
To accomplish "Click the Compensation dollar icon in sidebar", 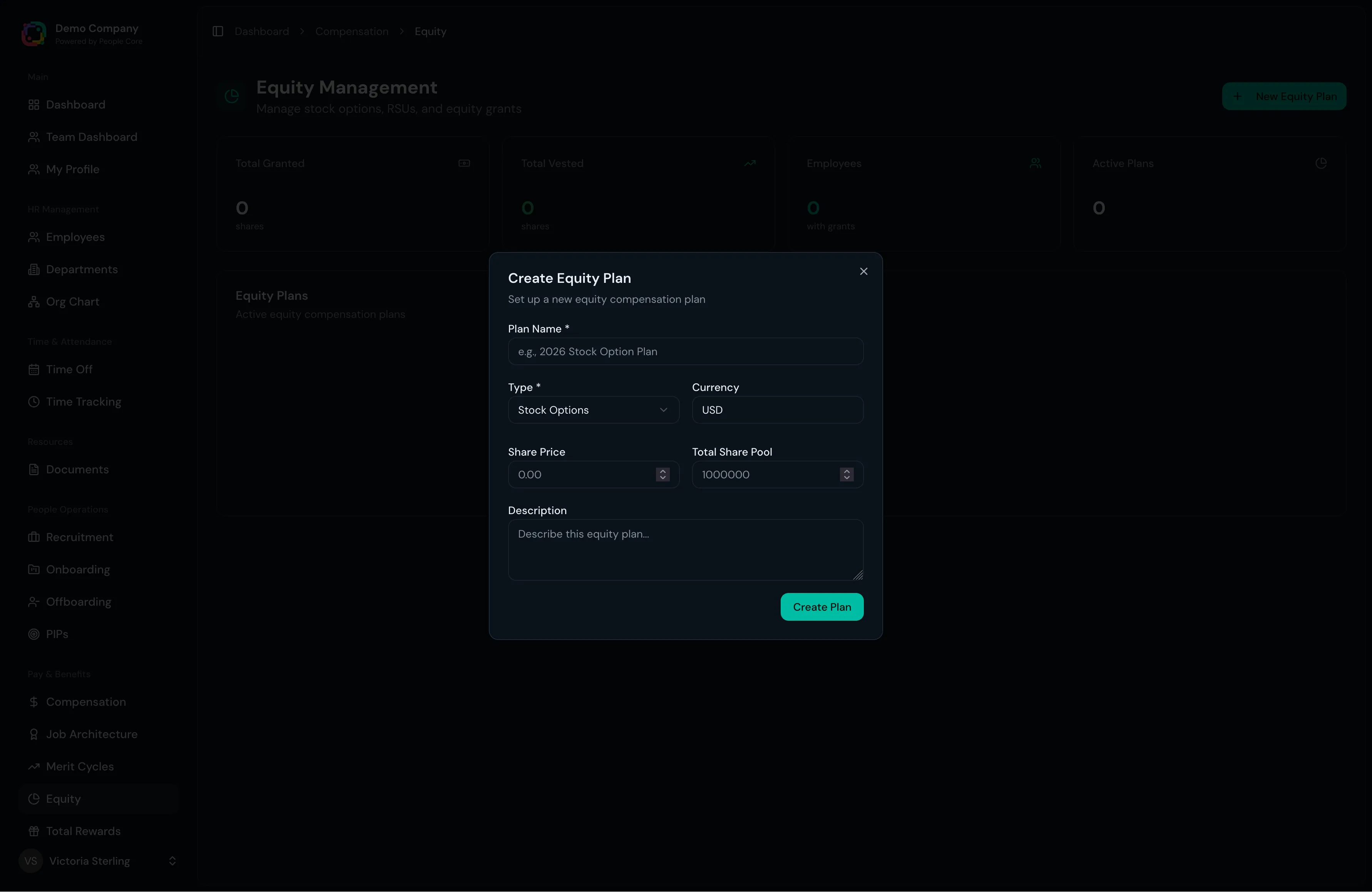I will (34, 702).
